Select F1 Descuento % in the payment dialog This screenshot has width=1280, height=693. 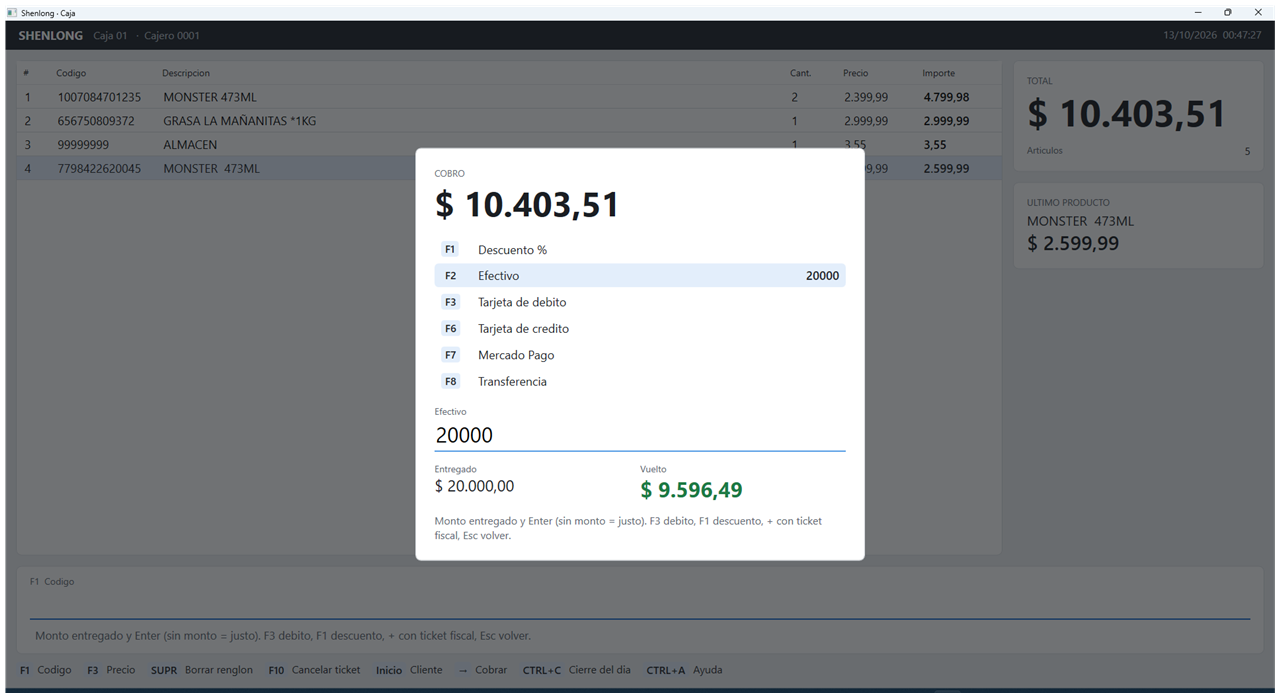[640, 249]
